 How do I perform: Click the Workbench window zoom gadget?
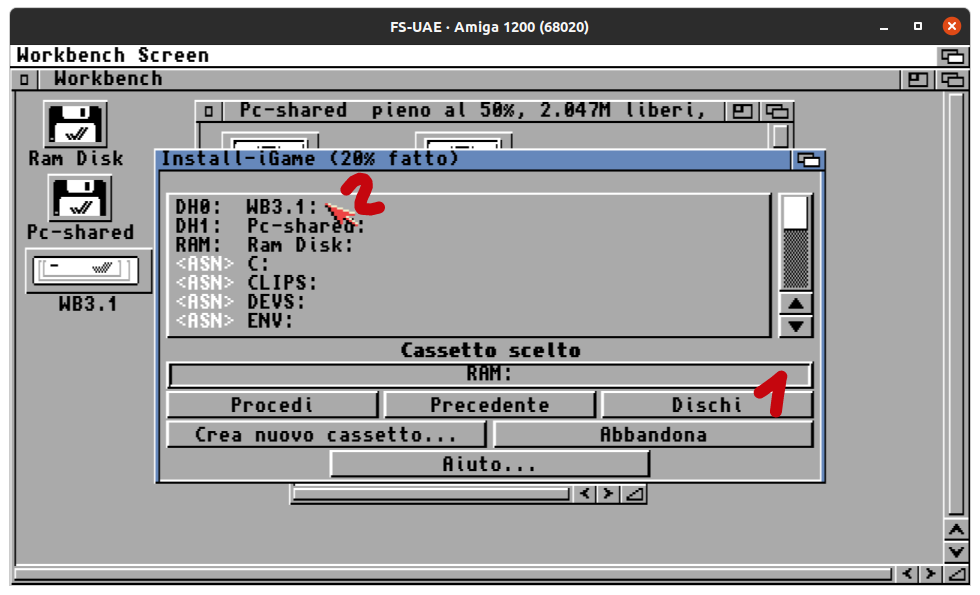[x=917, y=79]
